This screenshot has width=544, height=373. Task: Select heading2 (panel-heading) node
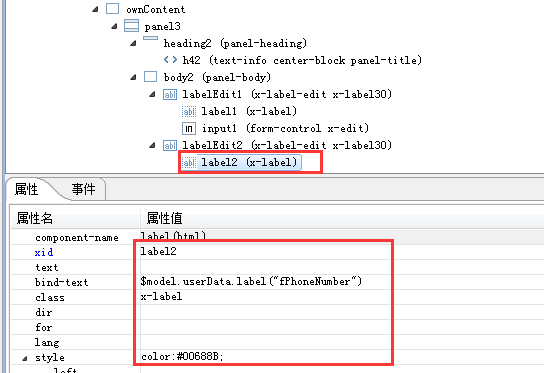(235, 43)
